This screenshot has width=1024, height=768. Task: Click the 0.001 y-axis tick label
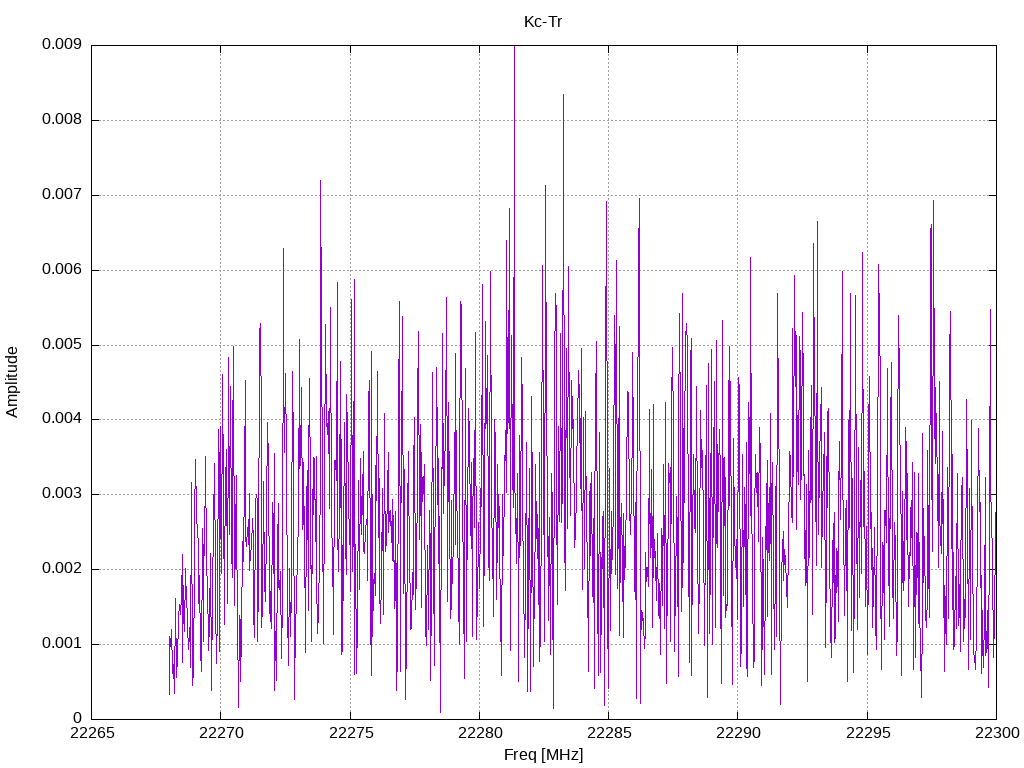pyautogui.click(x=62, y=643)
